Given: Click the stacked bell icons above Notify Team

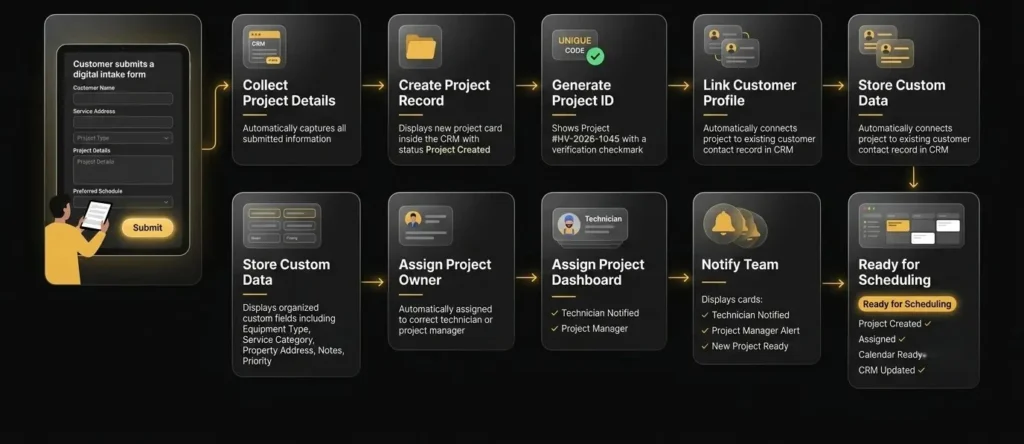Looking at the screenshot, I should click(735, 225).
